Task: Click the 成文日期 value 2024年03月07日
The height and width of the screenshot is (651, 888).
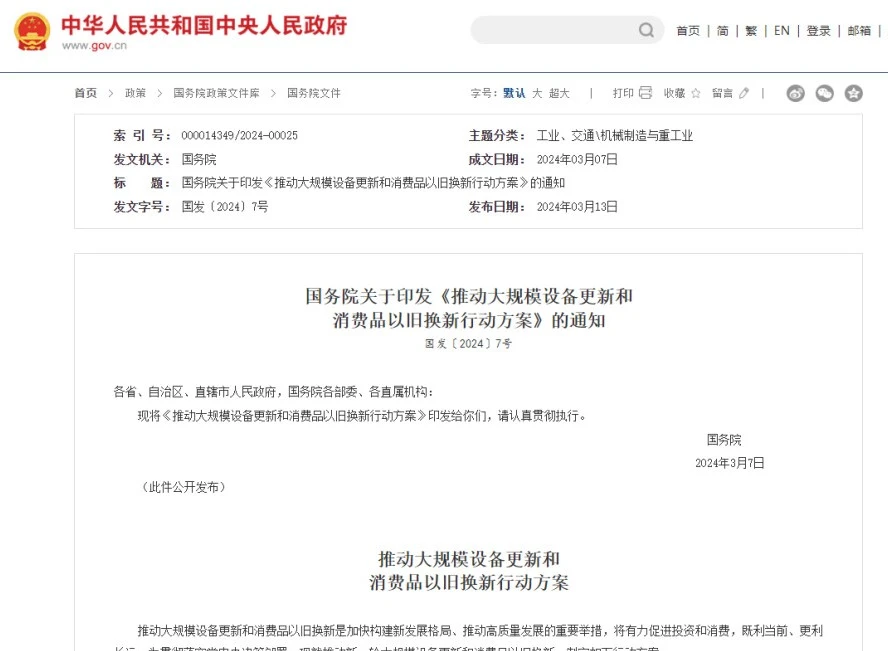Action: [x=577, y=160]
